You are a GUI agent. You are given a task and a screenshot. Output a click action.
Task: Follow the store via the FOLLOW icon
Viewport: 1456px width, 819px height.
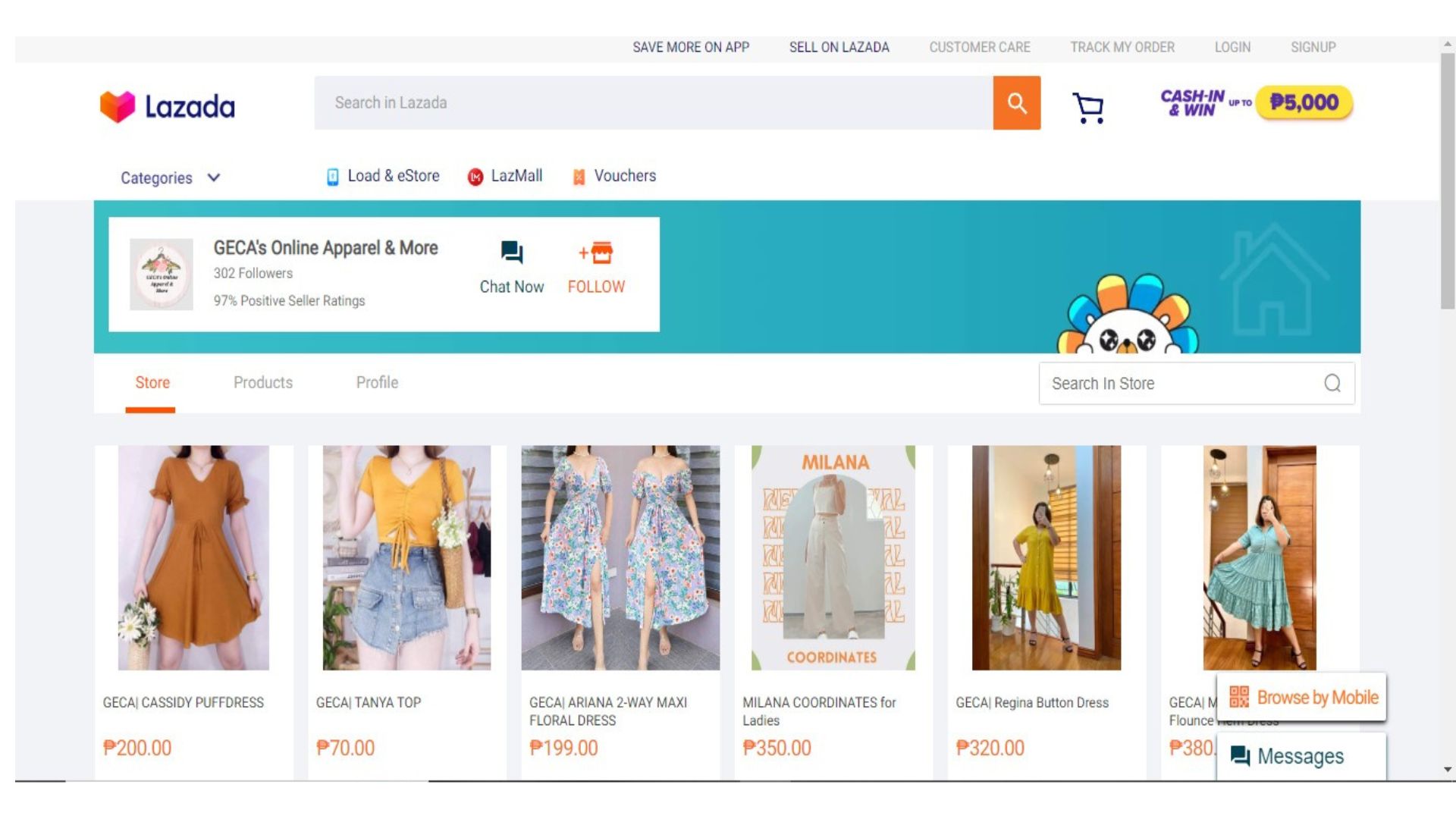[596, 253]
